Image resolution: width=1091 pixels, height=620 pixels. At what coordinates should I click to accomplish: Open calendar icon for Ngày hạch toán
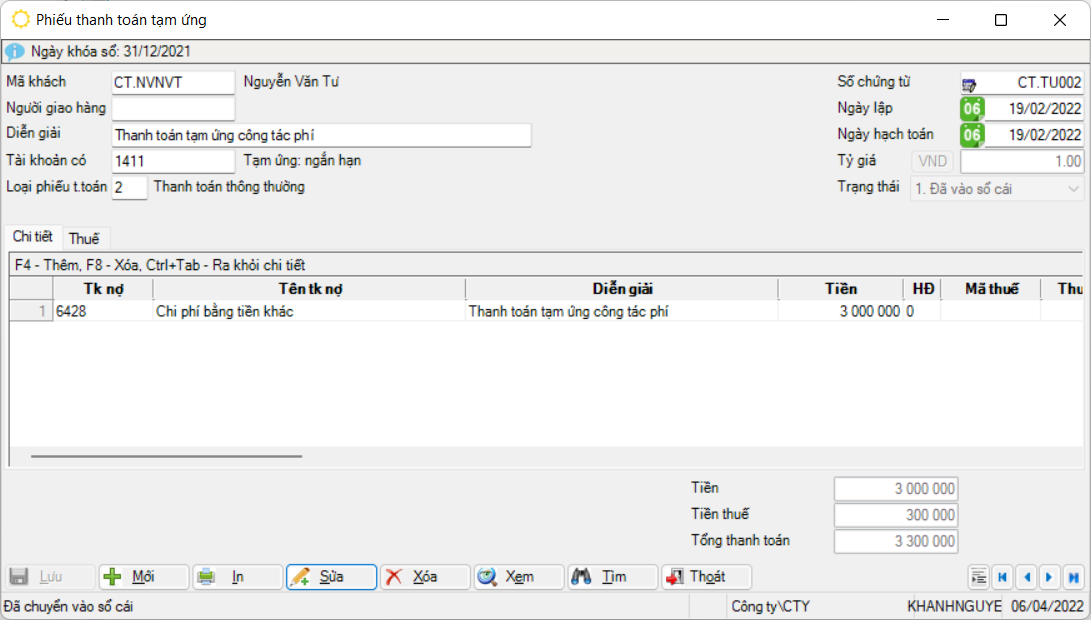coord(972,135)
